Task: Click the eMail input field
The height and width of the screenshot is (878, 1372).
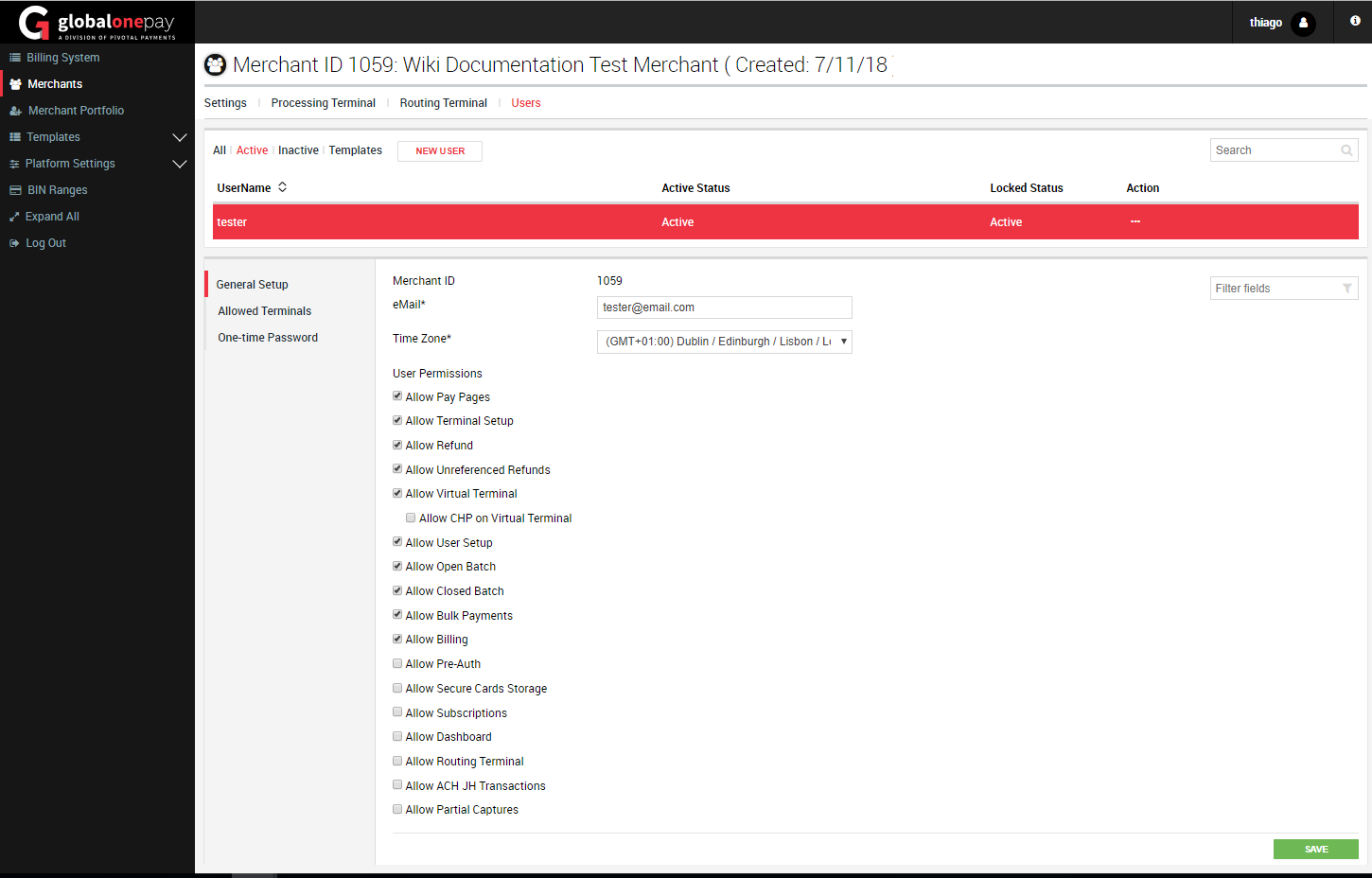Action: tap(725, 307)
